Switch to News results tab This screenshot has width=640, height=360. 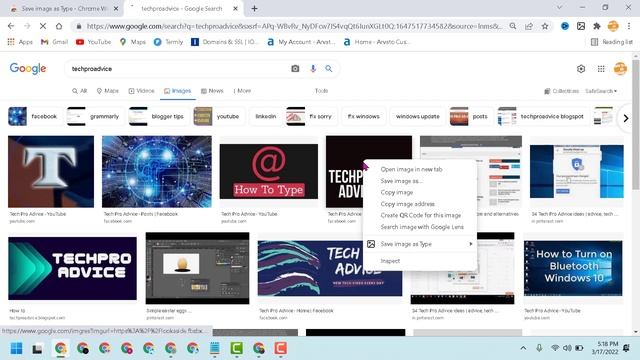tap(212, 91)
